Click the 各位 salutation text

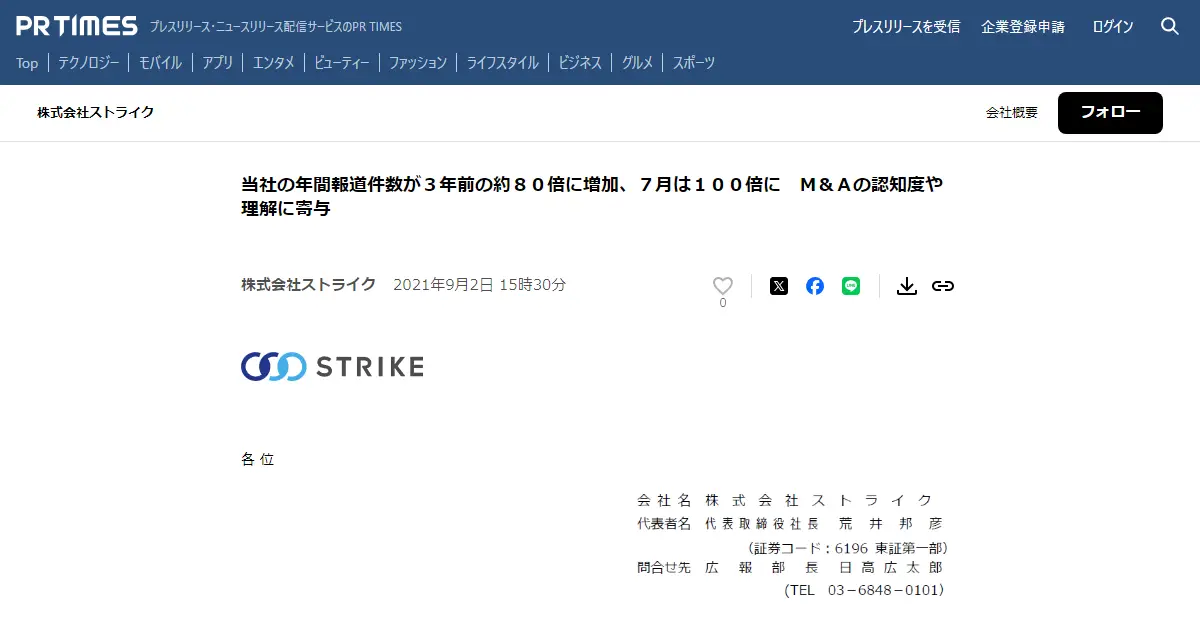point(258,460)
